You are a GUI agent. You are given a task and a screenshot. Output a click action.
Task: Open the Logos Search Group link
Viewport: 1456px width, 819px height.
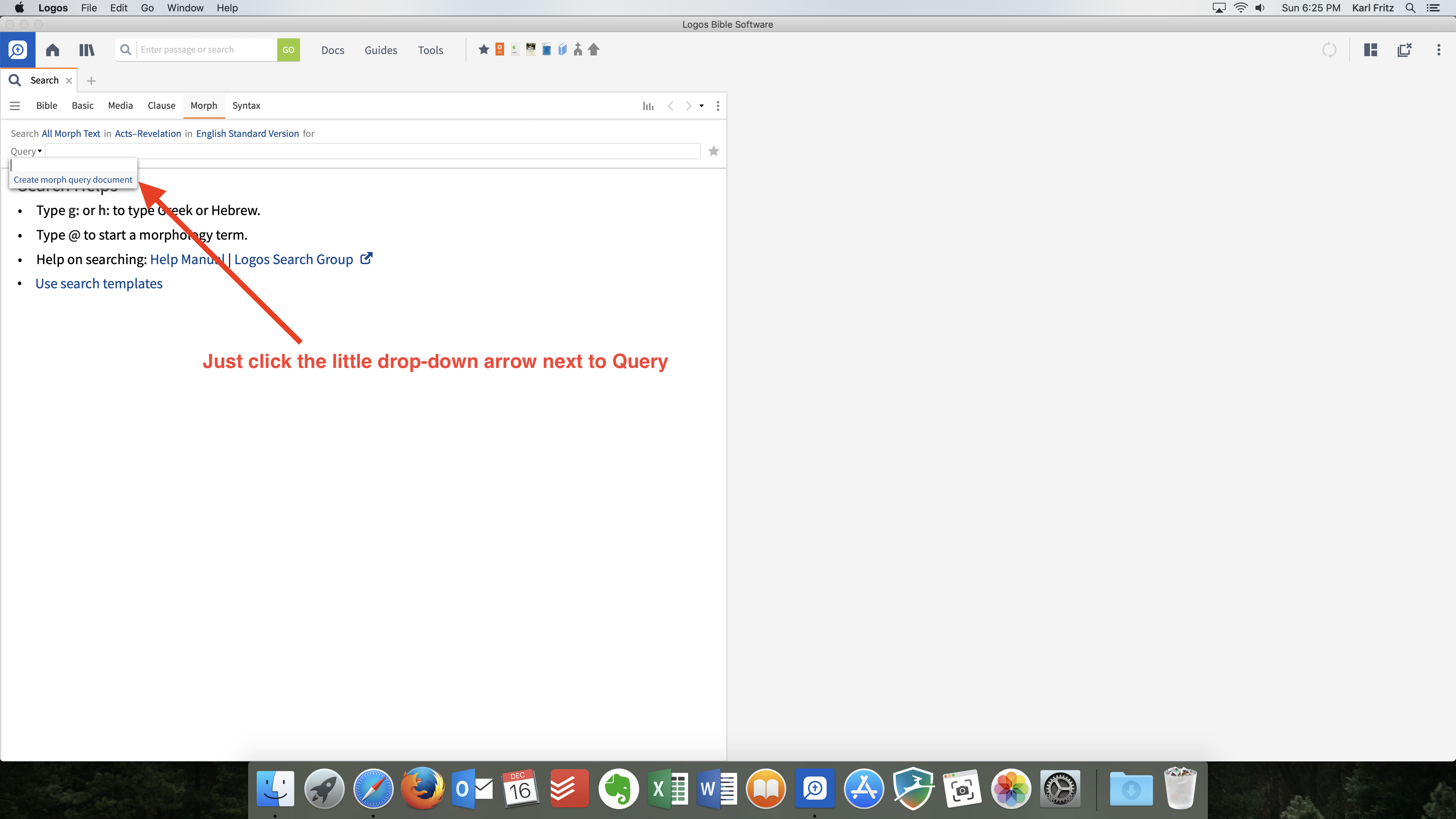(x=294, y=259)
